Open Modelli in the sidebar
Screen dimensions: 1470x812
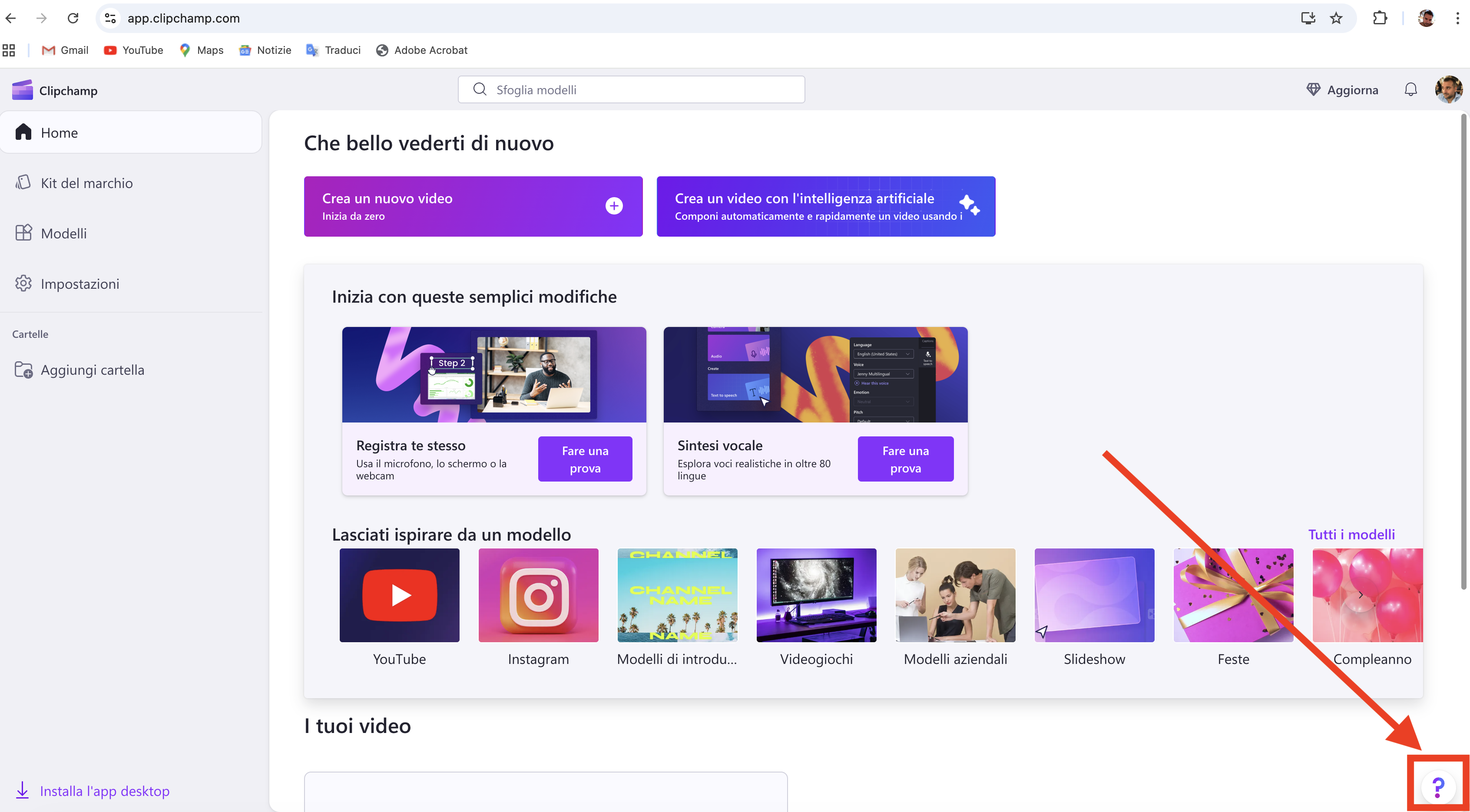click(x=131, y=233)
